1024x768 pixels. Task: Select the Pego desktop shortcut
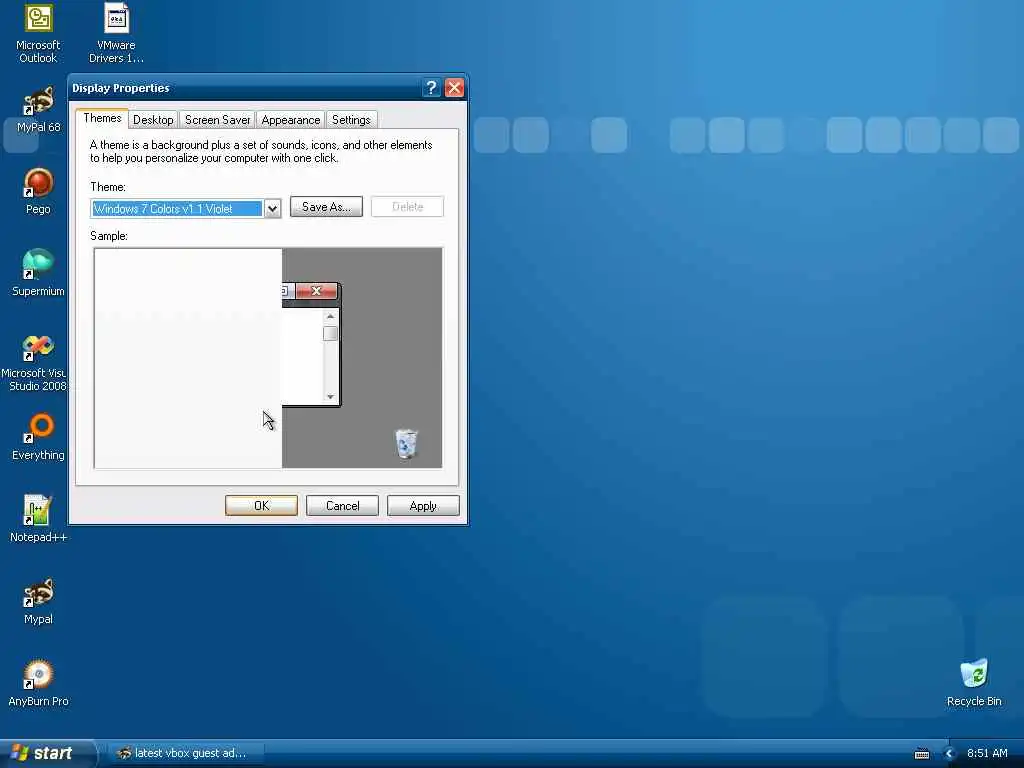pyautogui.click(x=39, y=191)
